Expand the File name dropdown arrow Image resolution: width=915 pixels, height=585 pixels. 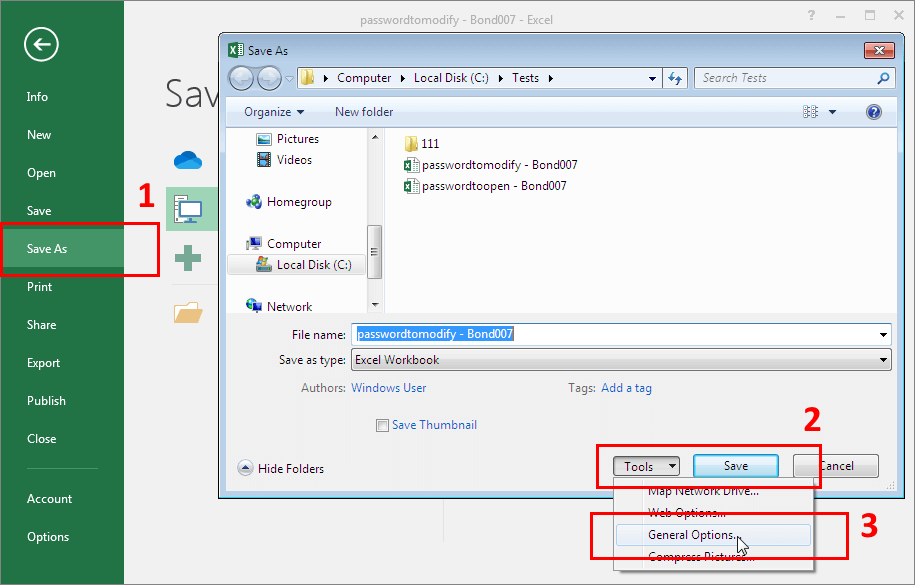[883, 335]
